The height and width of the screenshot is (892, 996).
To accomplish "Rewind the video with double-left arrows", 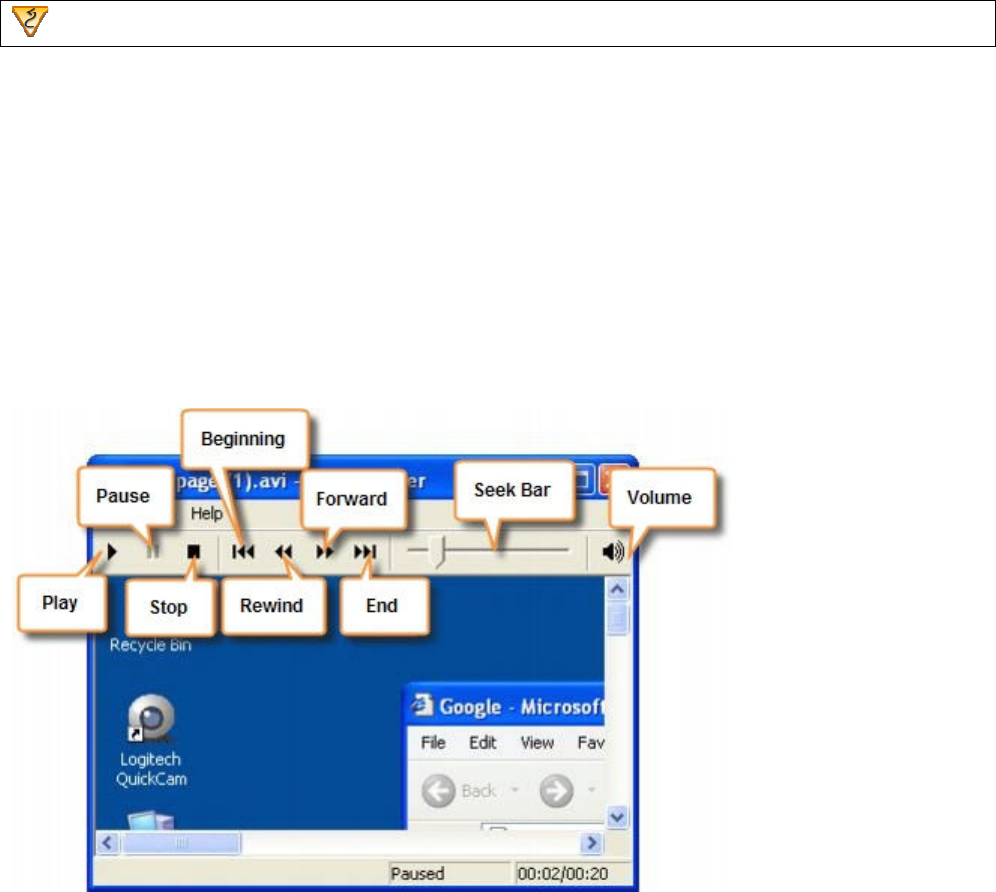I will 284,551.
